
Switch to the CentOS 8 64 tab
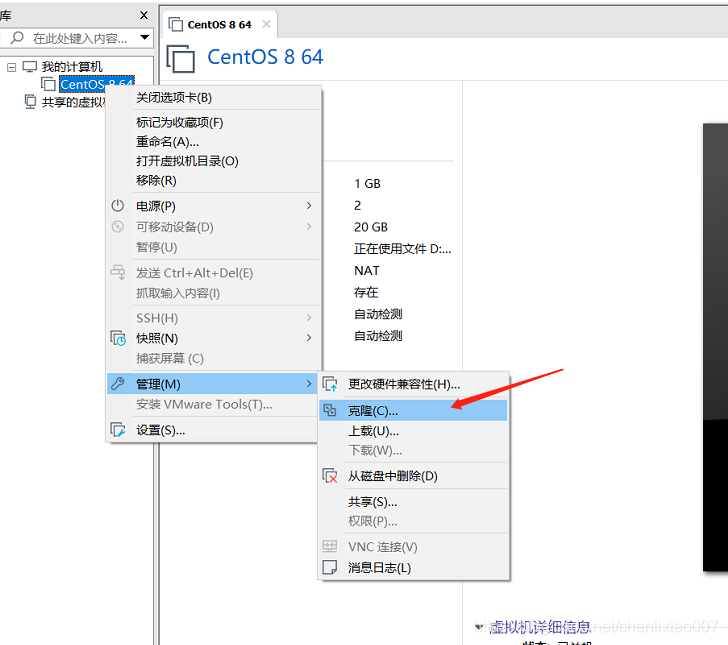tap(219, 25)
